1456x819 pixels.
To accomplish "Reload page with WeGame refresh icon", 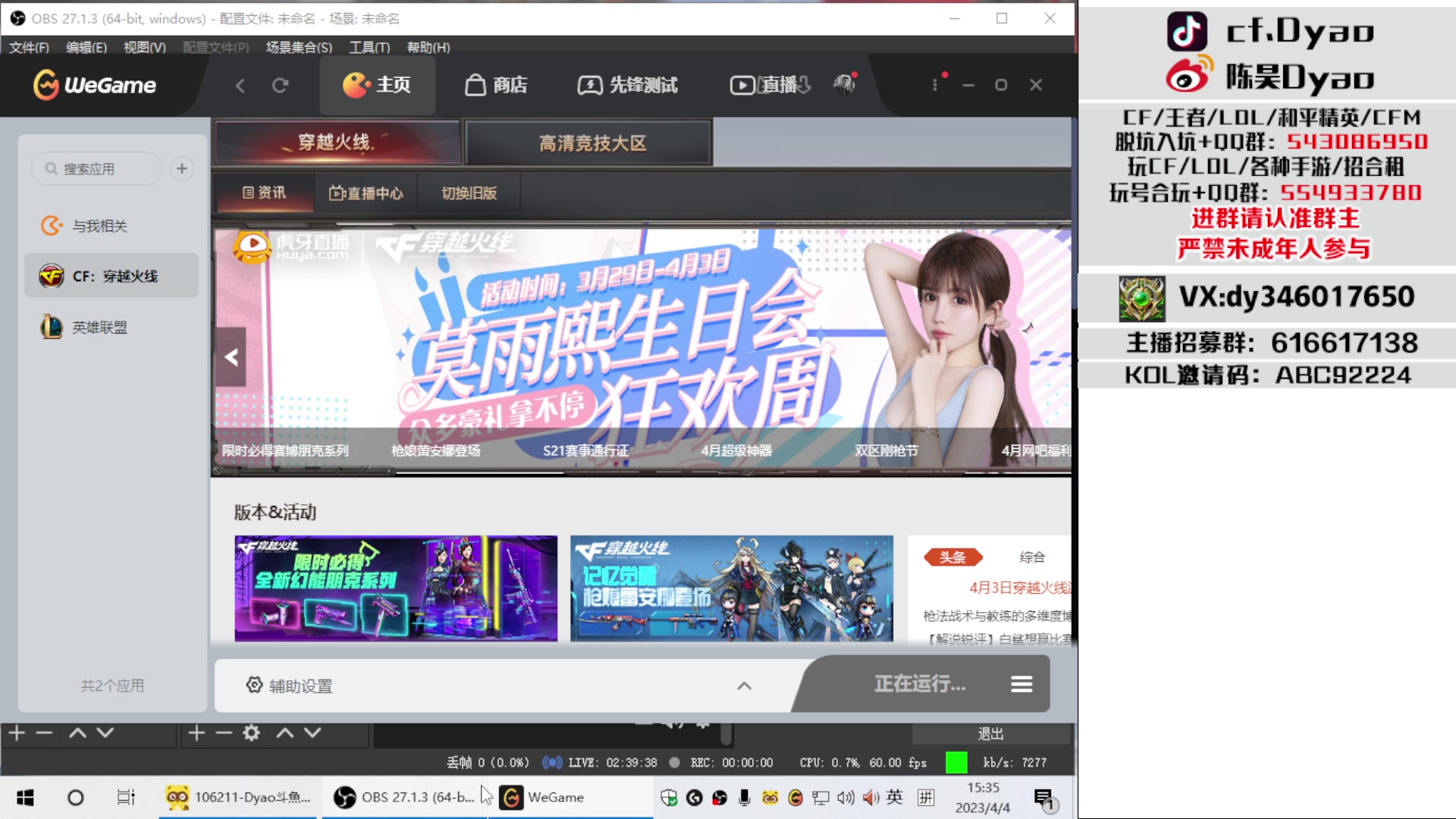I will click(x=281, y=86).
